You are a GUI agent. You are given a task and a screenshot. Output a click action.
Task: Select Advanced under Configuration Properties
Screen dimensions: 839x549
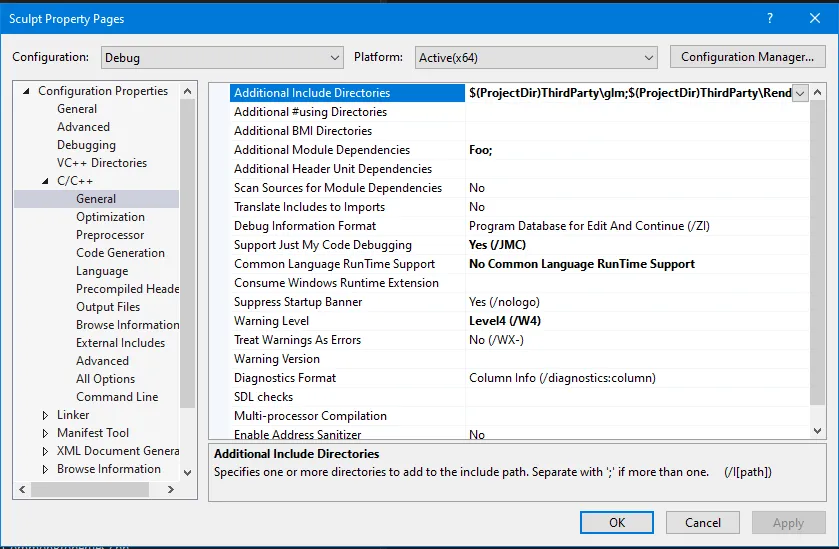83,127
